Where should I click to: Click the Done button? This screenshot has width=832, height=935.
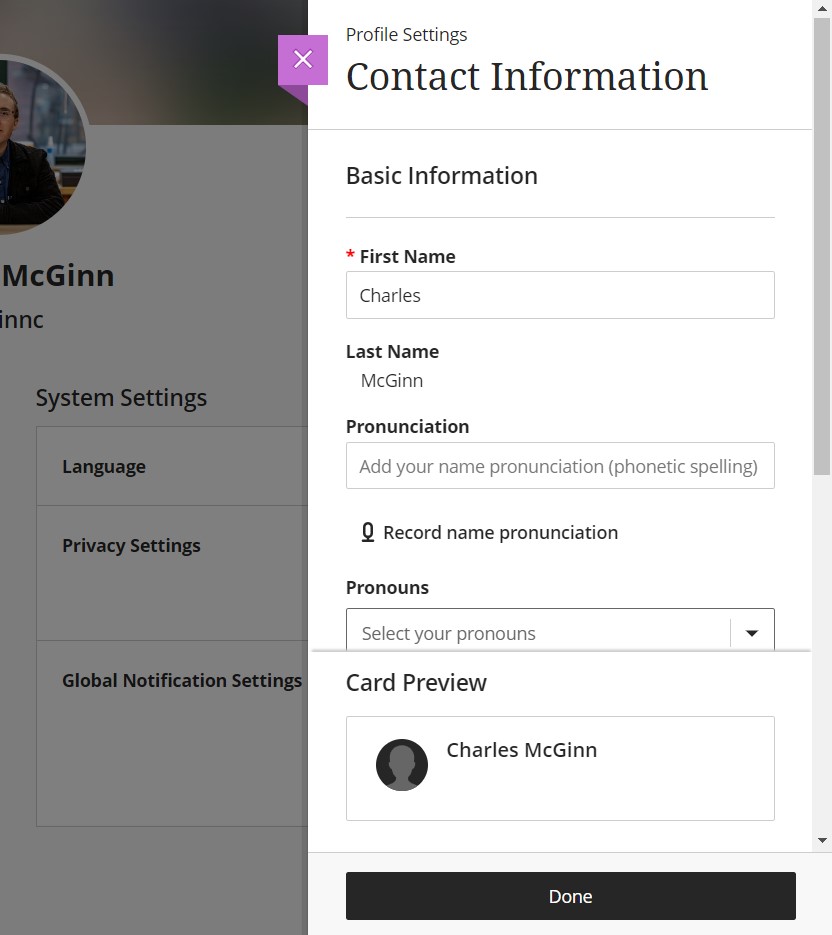(x=571, y=896)
